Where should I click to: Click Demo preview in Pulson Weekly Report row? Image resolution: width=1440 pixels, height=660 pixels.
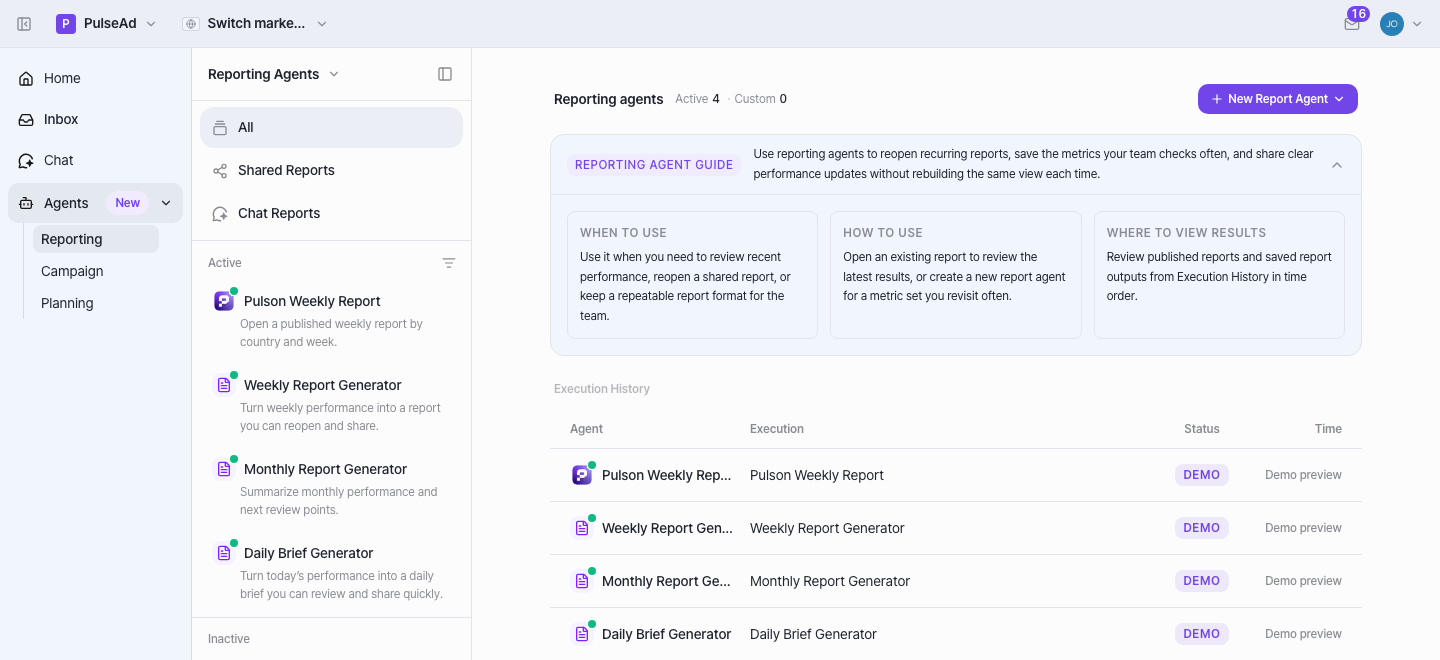(x=1303, y=475)
